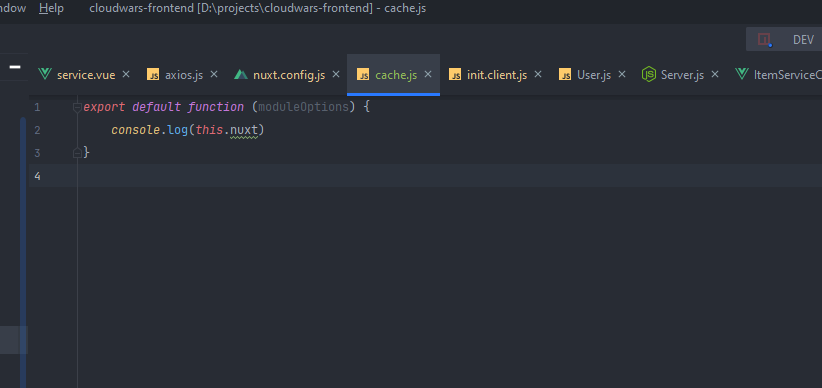Viewport: 822px width, 388px height.
Task: Open the Server.js tab
Action: (x=682, y=75)
